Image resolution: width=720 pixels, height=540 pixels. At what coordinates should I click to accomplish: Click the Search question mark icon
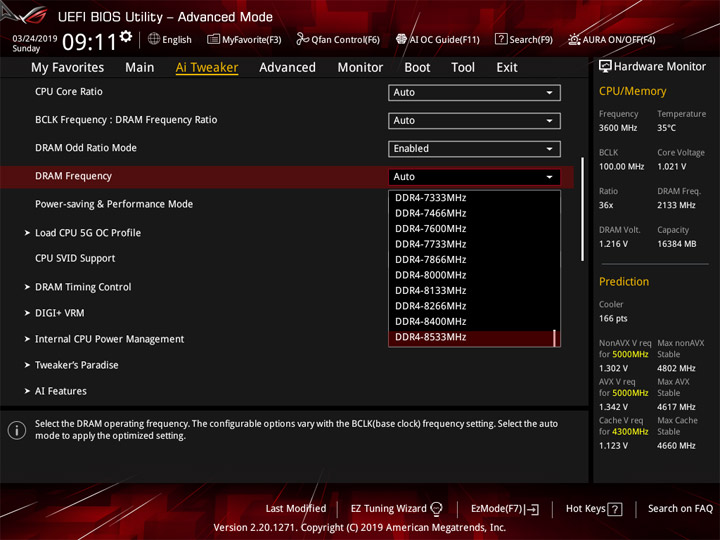pyautogui.click(x=501, y=39)
